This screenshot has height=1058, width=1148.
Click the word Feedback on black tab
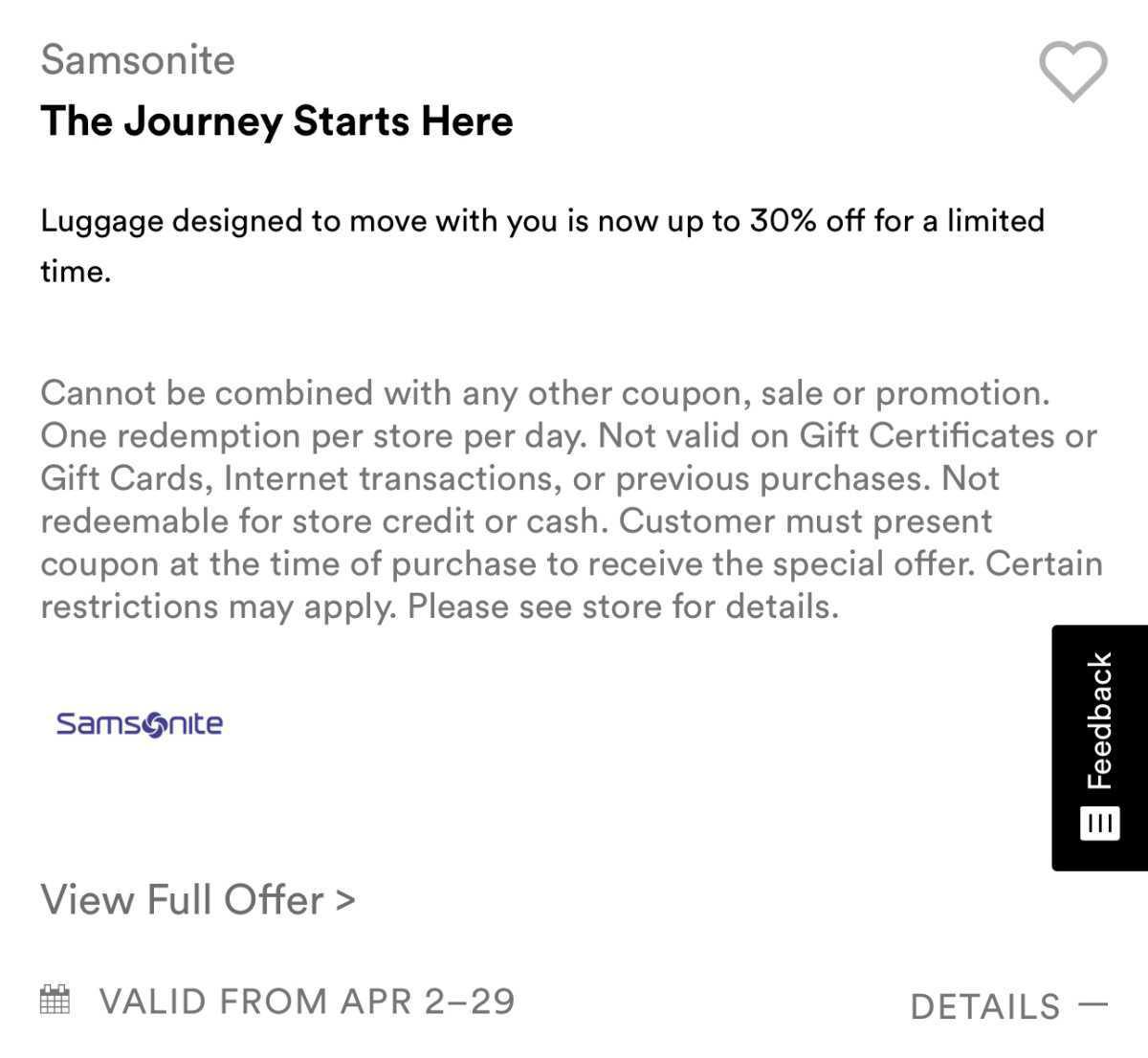1100,720
